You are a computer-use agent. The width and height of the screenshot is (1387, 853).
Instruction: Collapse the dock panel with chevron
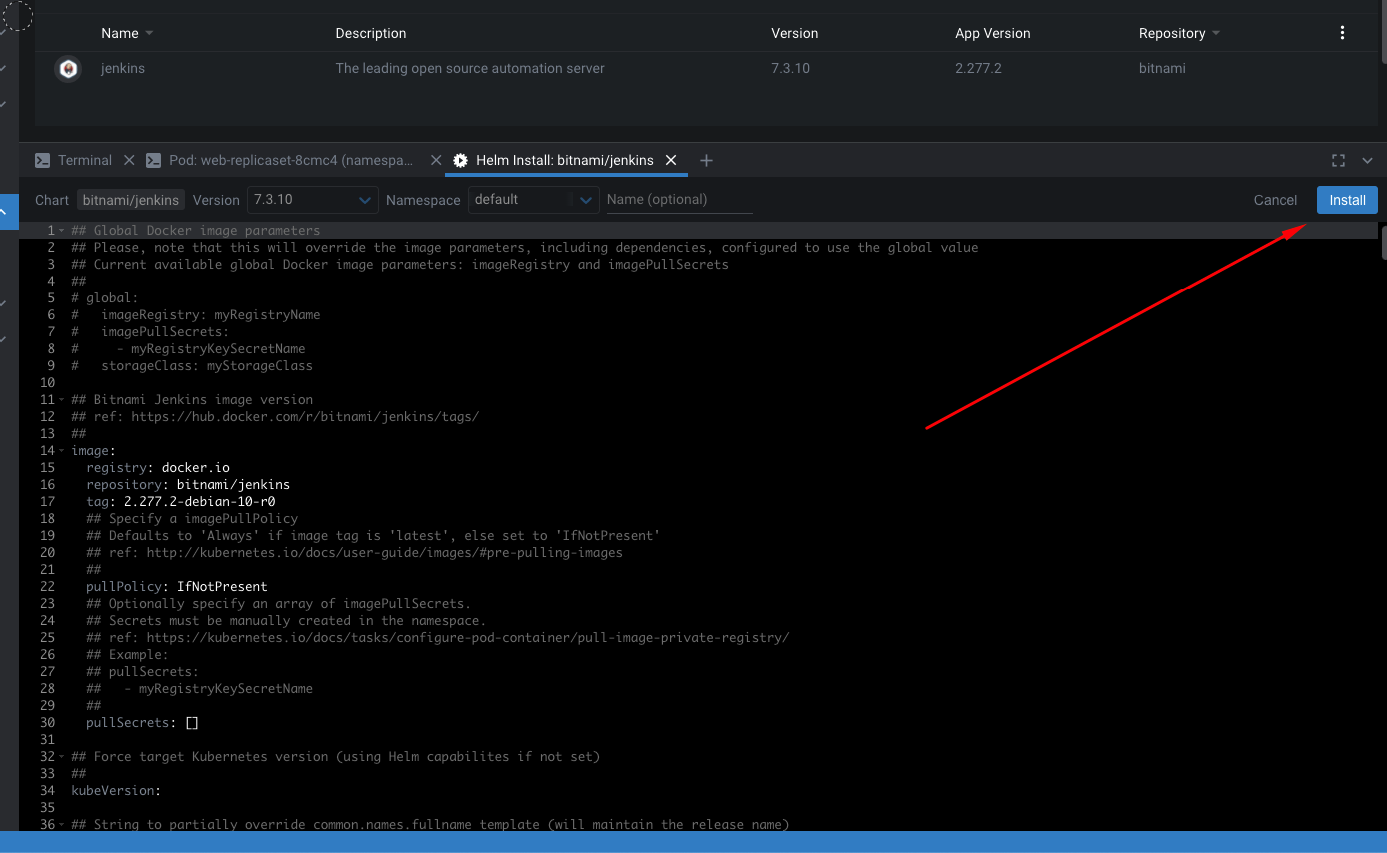tap(1367, 160)
